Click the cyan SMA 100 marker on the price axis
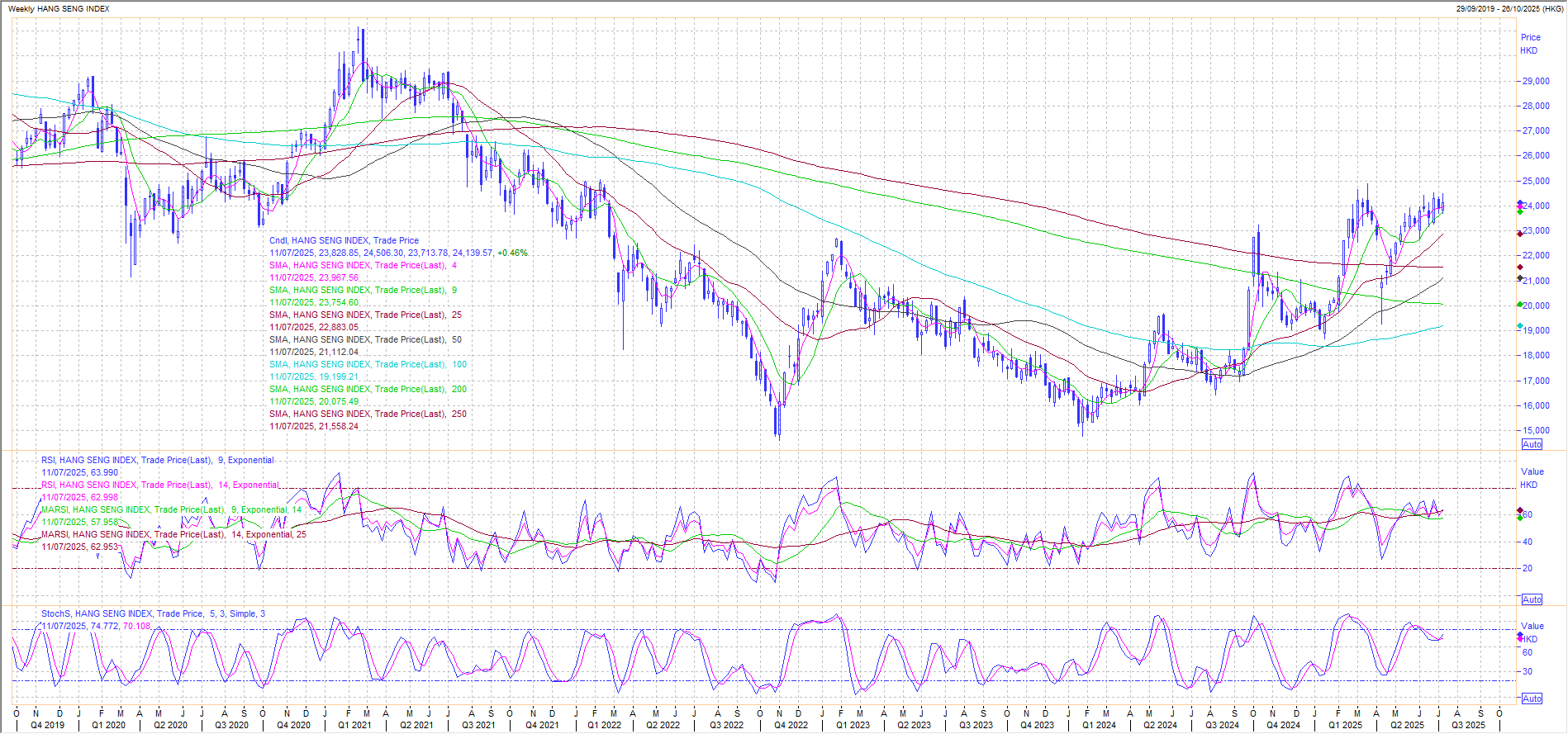The image size is (1568, 734). point(1519,326)
